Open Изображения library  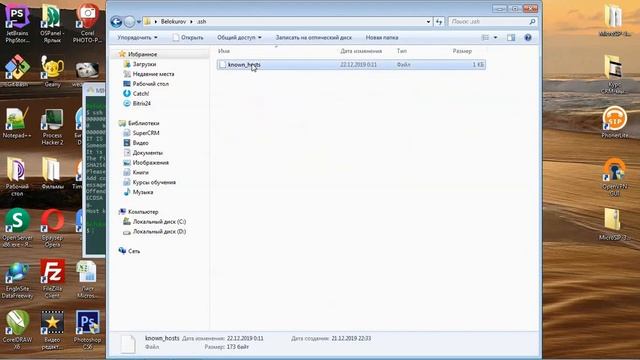(x=151, y=162)
